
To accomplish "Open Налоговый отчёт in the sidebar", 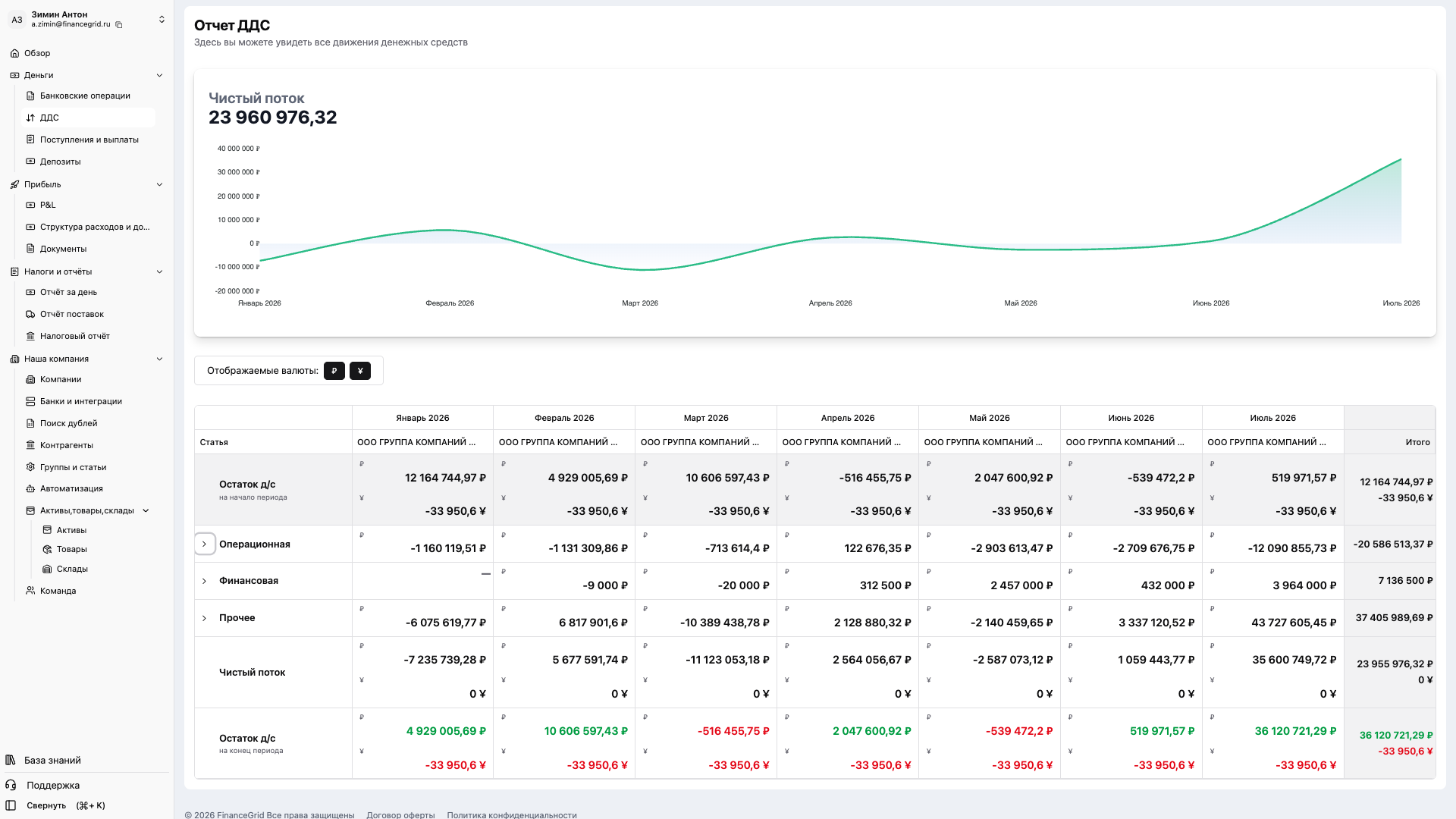I will click(x=75, y=336).
